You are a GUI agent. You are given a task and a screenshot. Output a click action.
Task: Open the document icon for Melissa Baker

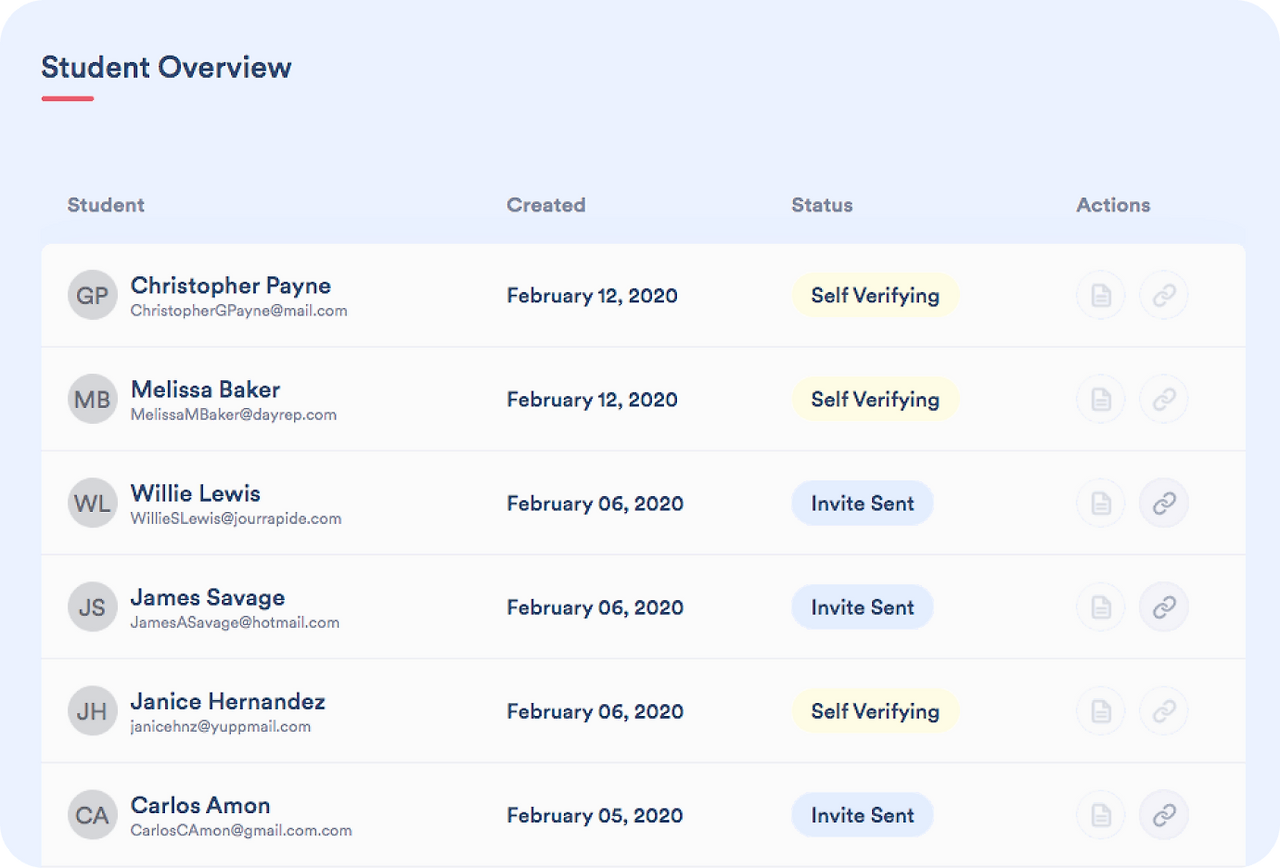(x=1100, y=399)
